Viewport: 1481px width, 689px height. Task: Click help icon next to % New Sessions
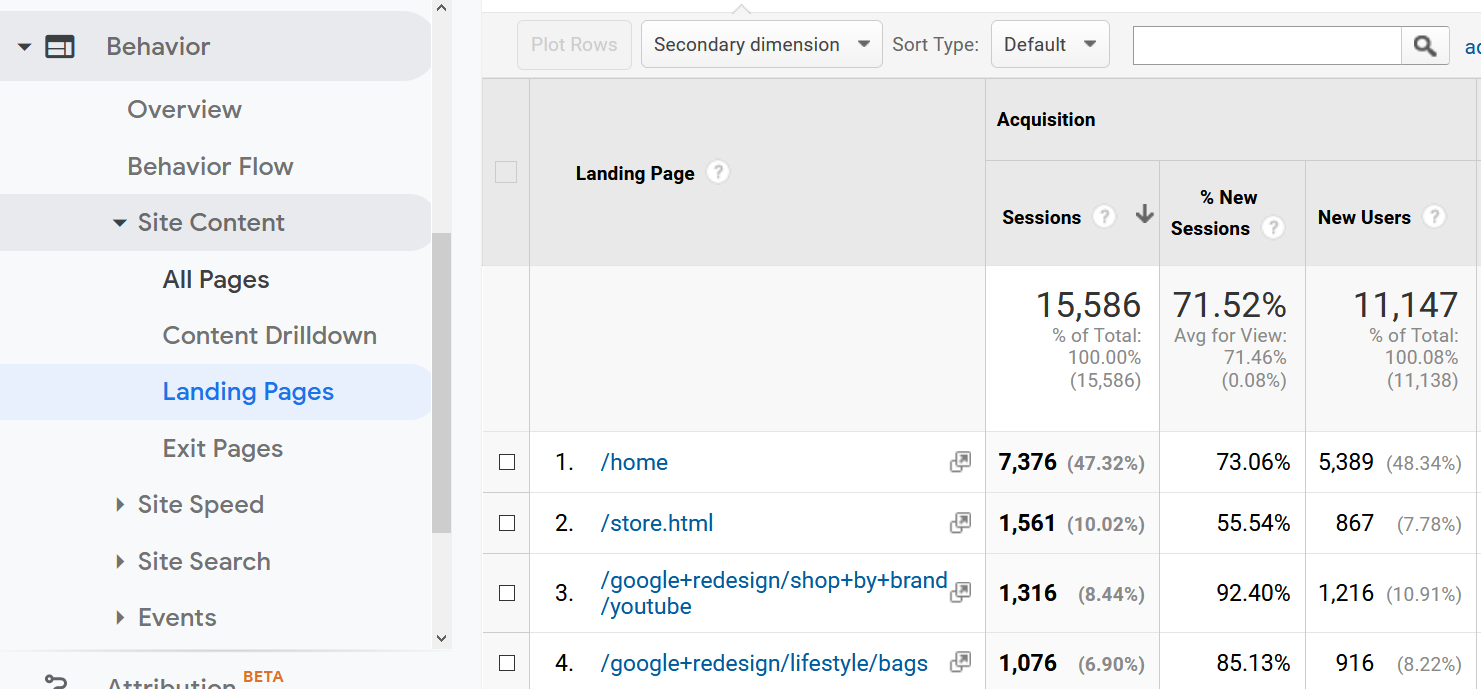[x=1272, y=228]
